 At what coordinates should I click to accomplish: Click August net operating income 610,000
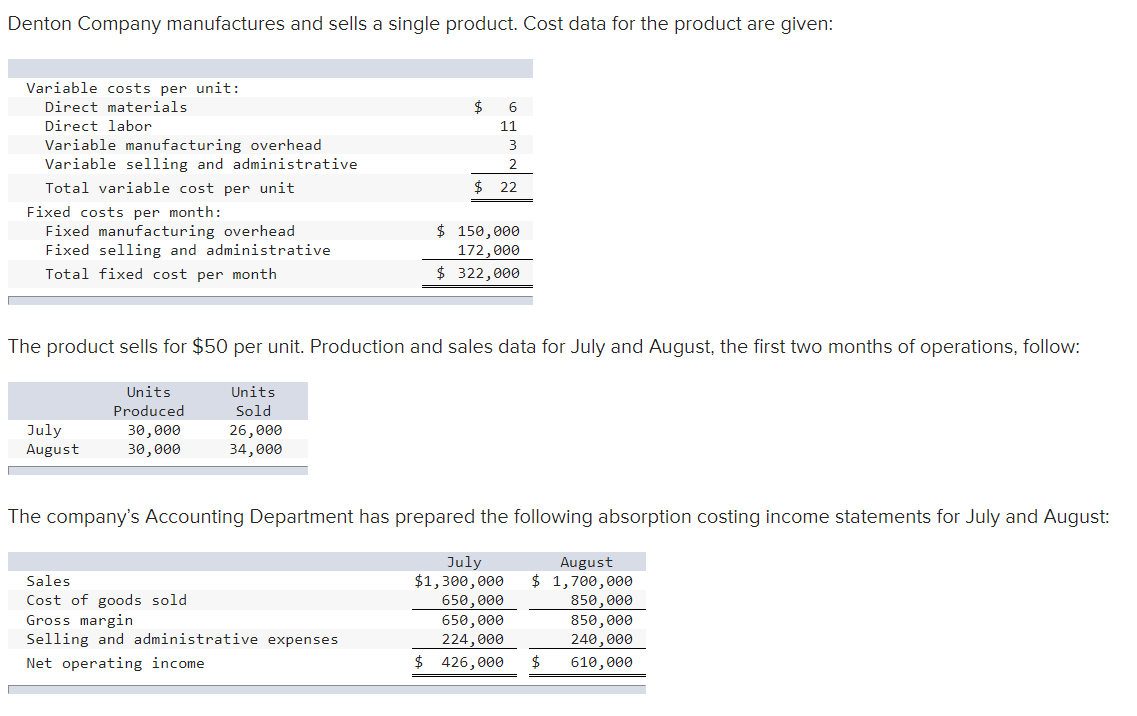click(582, 662)
